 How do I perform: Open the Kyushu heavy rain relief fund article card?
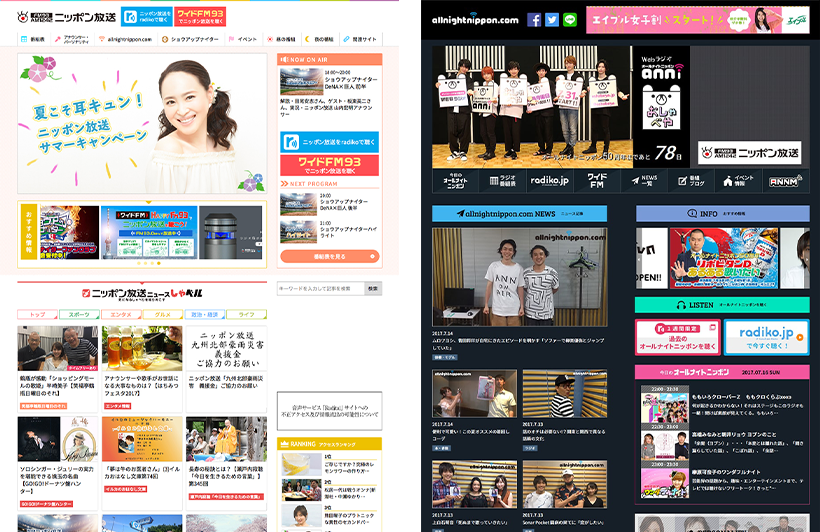pyautogui.click(x=226, y=368)
